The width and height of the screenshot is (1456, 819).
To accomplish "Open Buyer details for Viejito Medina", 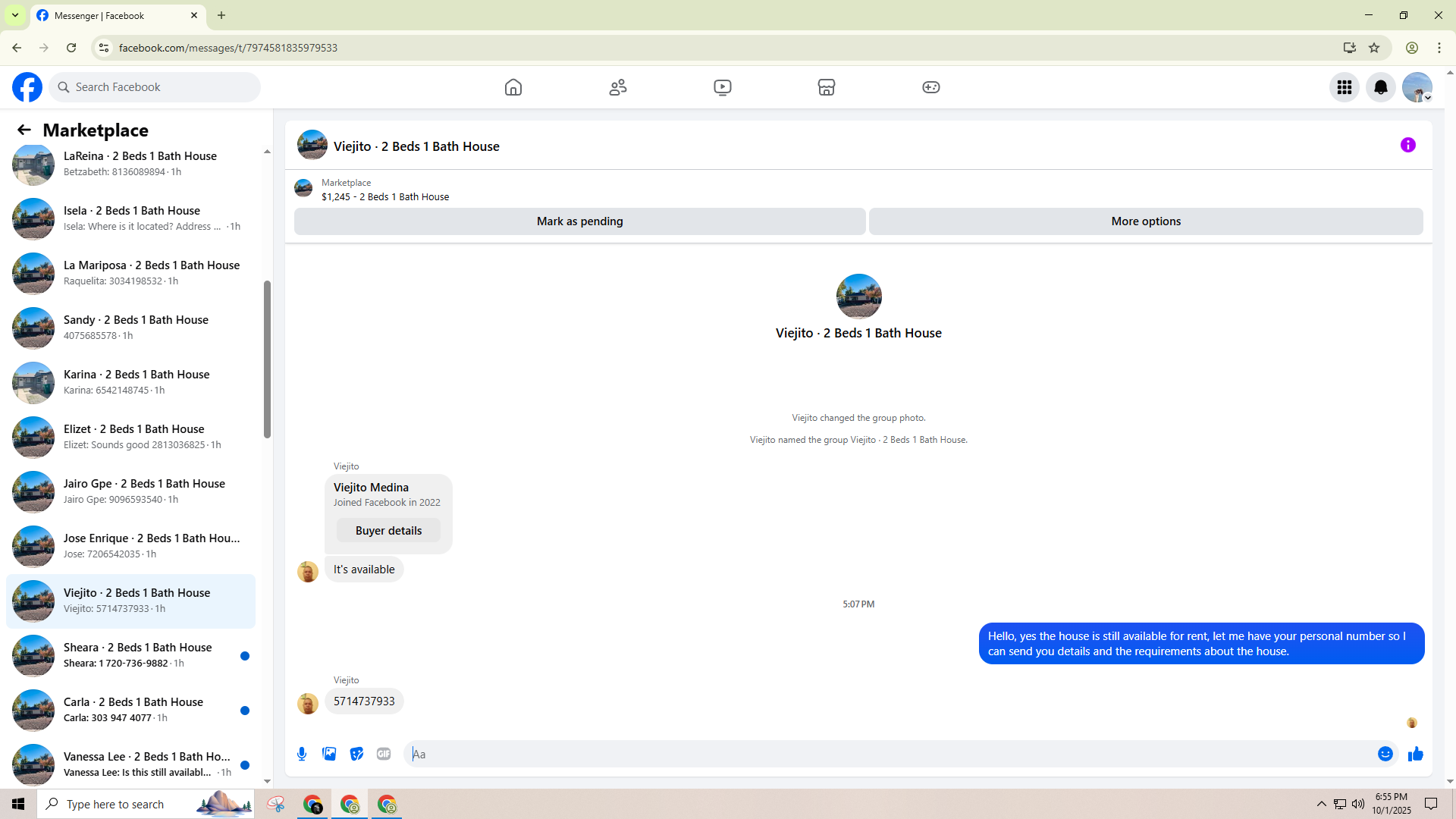I will point(388,531).
